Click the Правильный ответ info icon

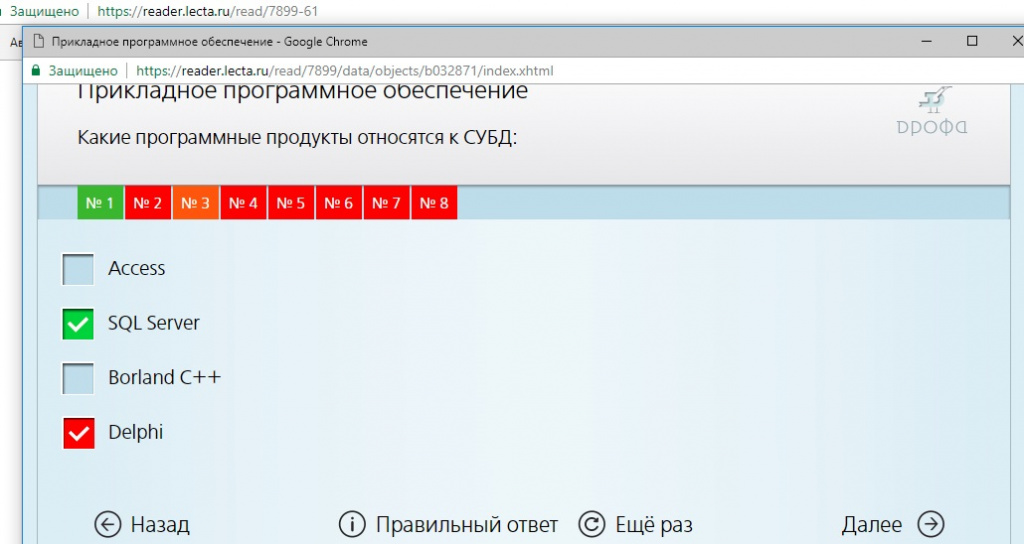(352, 524)
